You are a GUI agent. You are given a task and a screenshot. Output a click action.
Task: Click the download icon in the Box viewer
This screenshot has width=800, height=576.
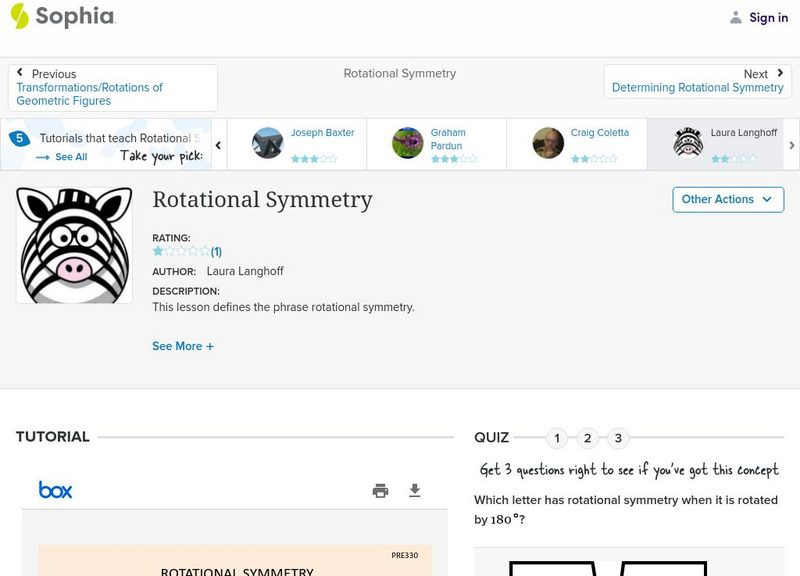click(414, 491)
